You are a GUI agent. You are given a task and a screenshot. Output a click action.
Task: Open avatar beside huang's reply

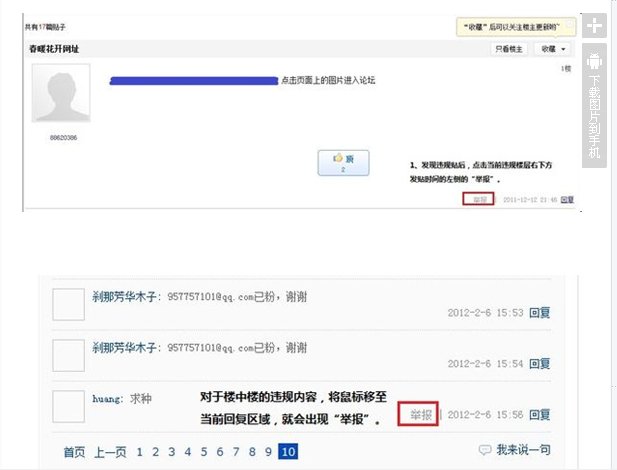68,407
